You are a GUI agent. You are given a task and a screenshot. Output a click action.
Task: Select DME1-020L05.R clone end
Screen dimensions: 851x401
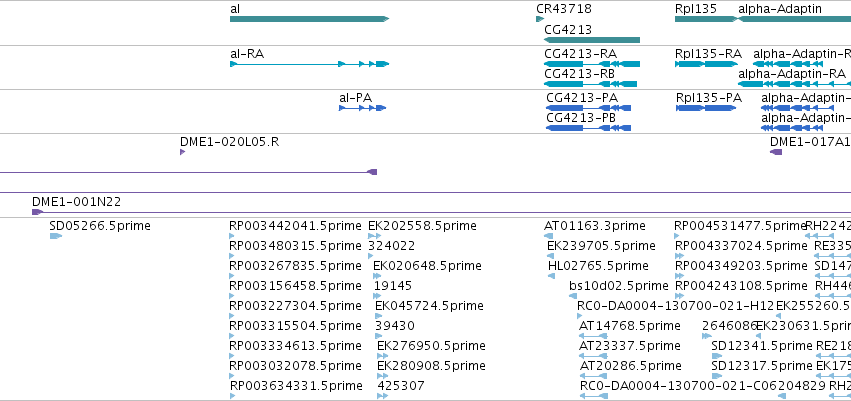182,152
